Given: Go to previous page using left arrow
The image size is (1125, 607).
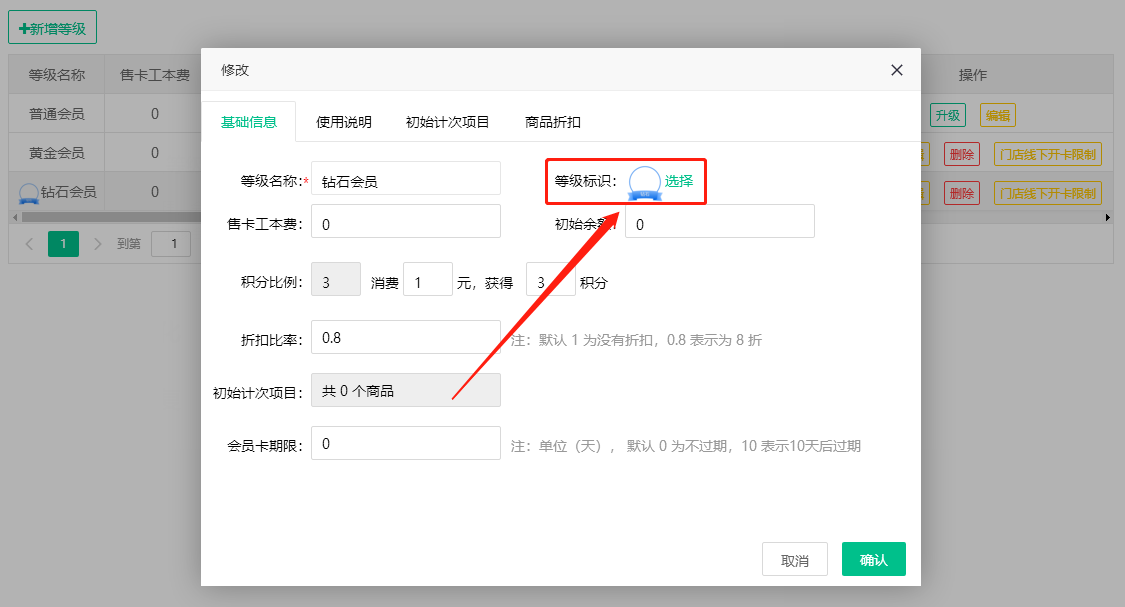Looking at the screenshot, I should tap(29, 244).
